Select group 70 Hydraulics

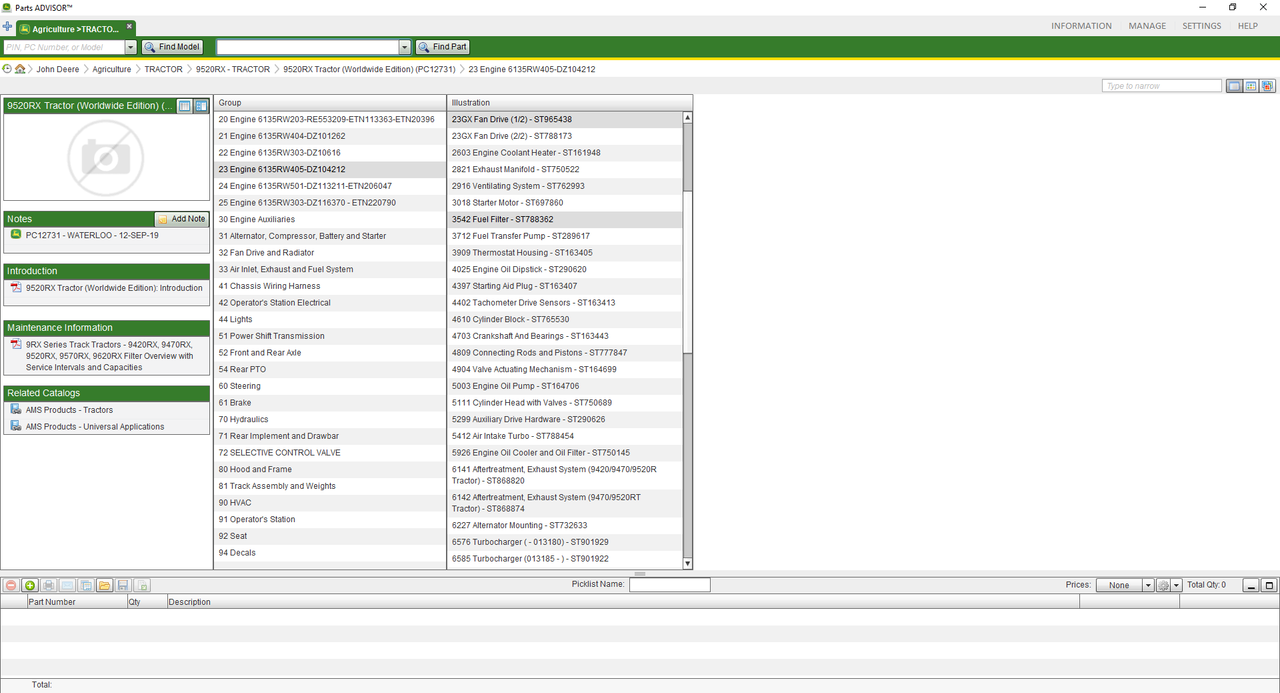(x=330, y=419)
